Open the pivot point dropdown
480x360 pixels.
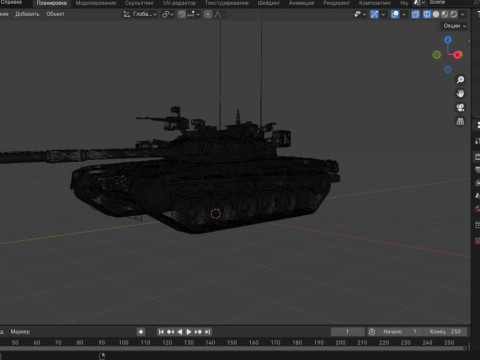168,14
